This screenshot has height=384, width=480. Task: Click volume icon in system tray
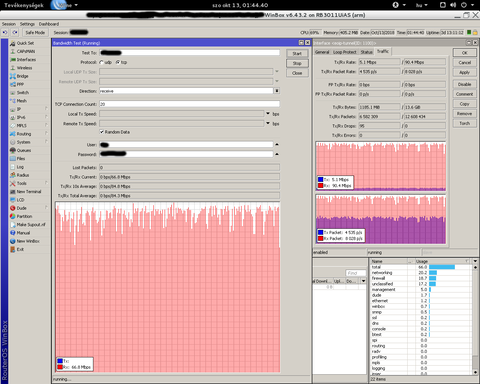(x=452, y=5)
